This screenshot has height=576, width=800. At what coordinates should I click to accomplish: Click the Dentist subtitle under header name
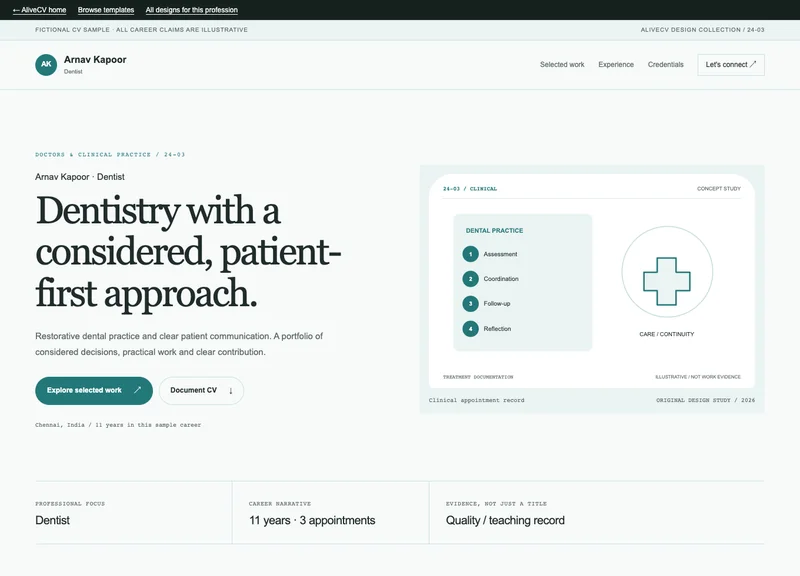[73, 72]
